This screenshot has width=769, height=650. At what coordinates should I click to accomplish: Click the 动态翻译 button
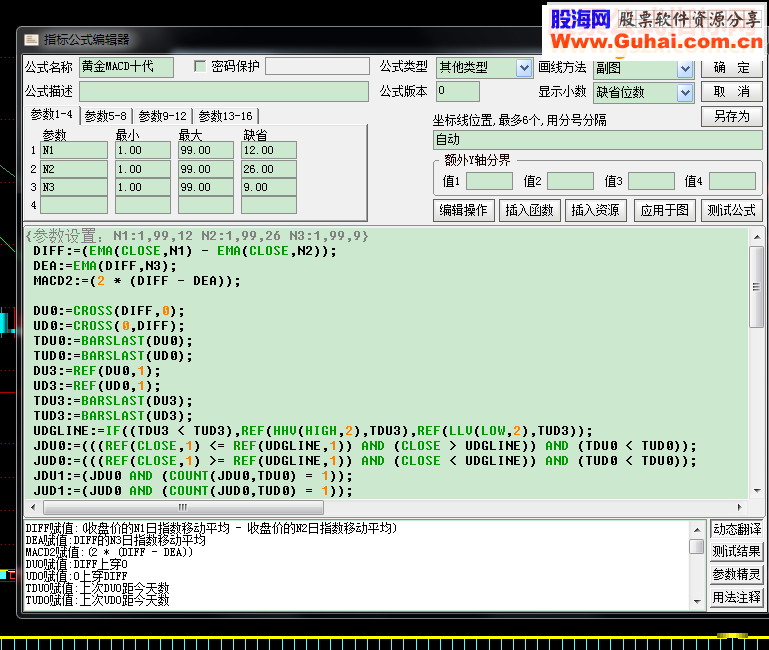pos(737,529)
